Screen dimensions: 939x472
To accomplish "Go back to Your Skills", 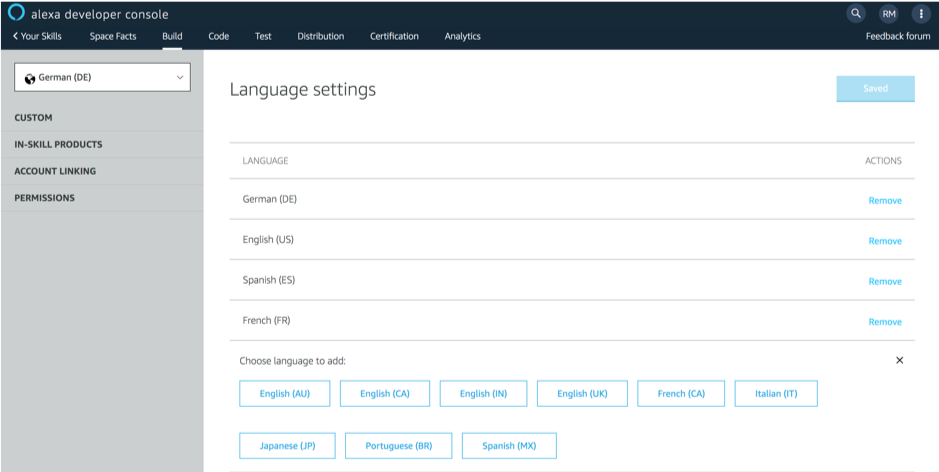I will click(37, 36).
